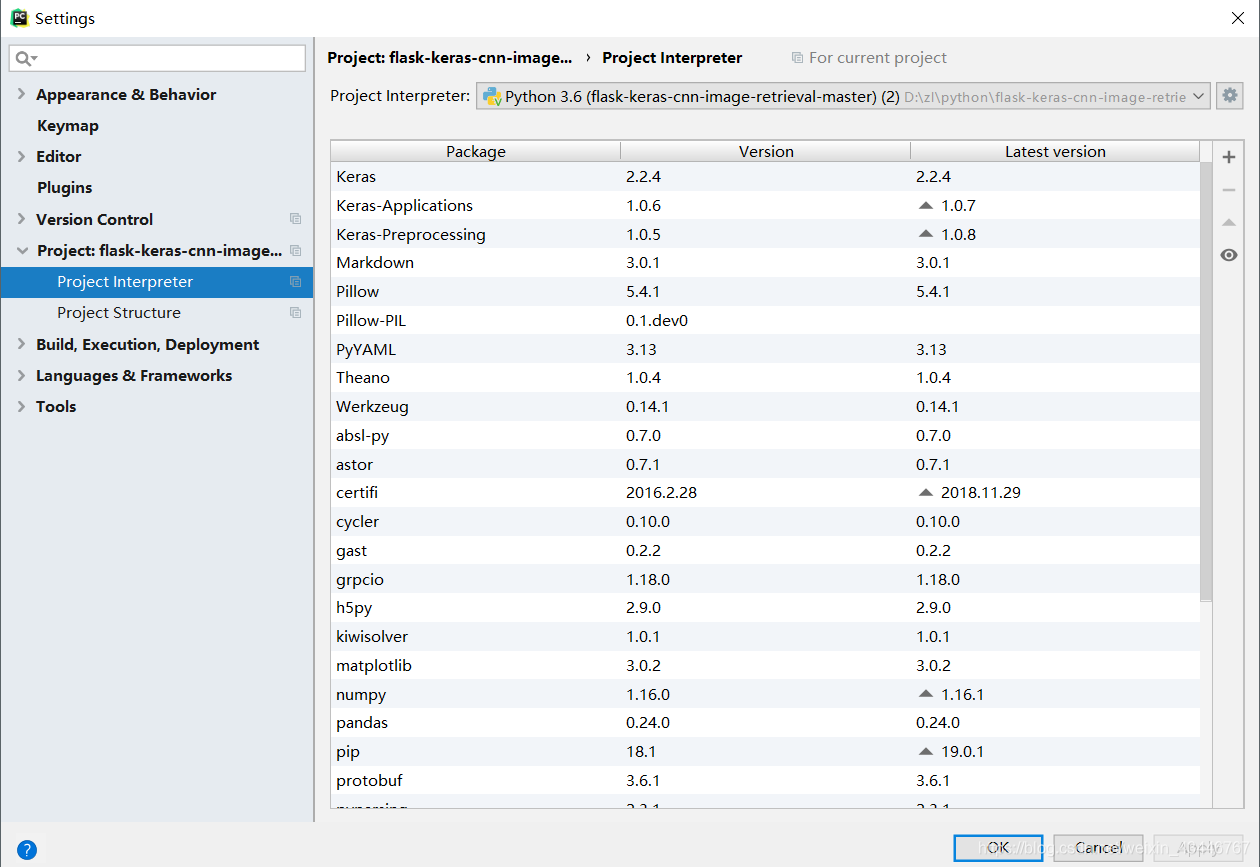Click the install package plus icon

1229,157
